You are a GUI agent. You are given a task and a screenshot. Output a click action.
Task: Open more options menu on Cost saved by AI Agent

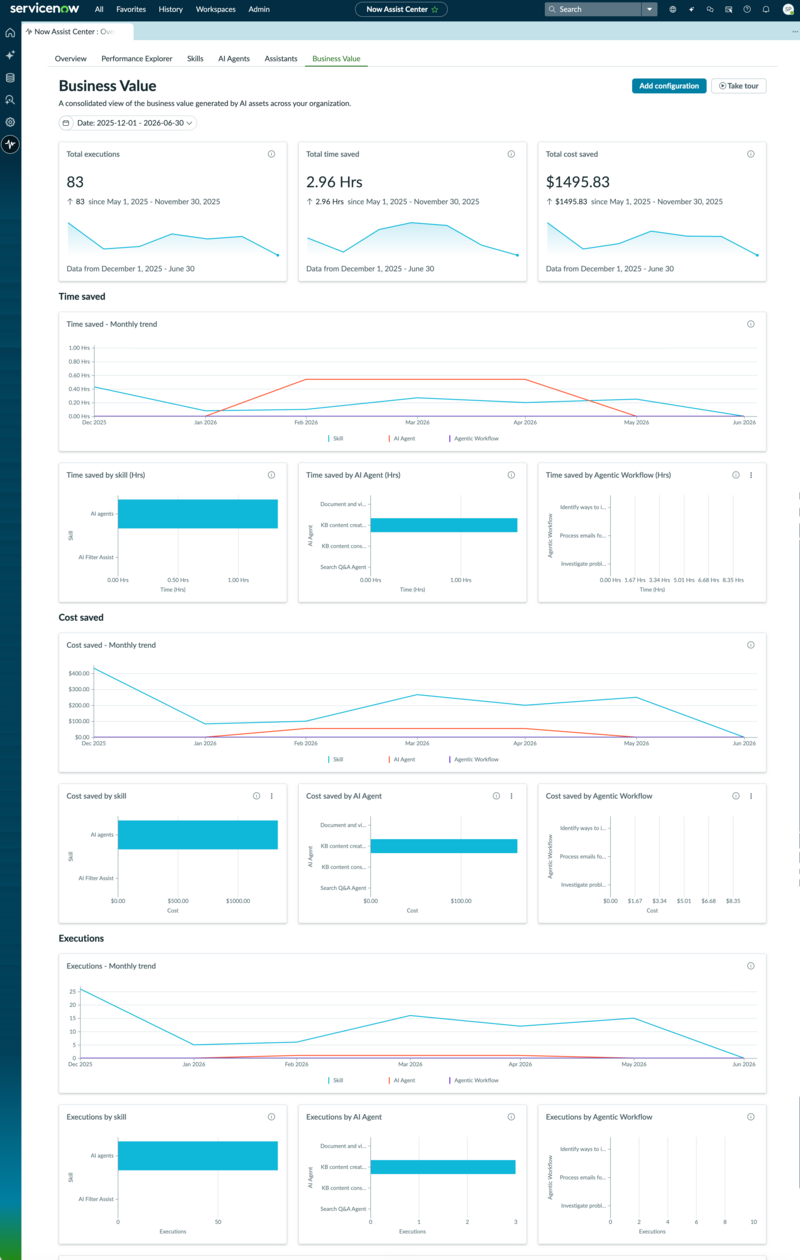point(511,796)
